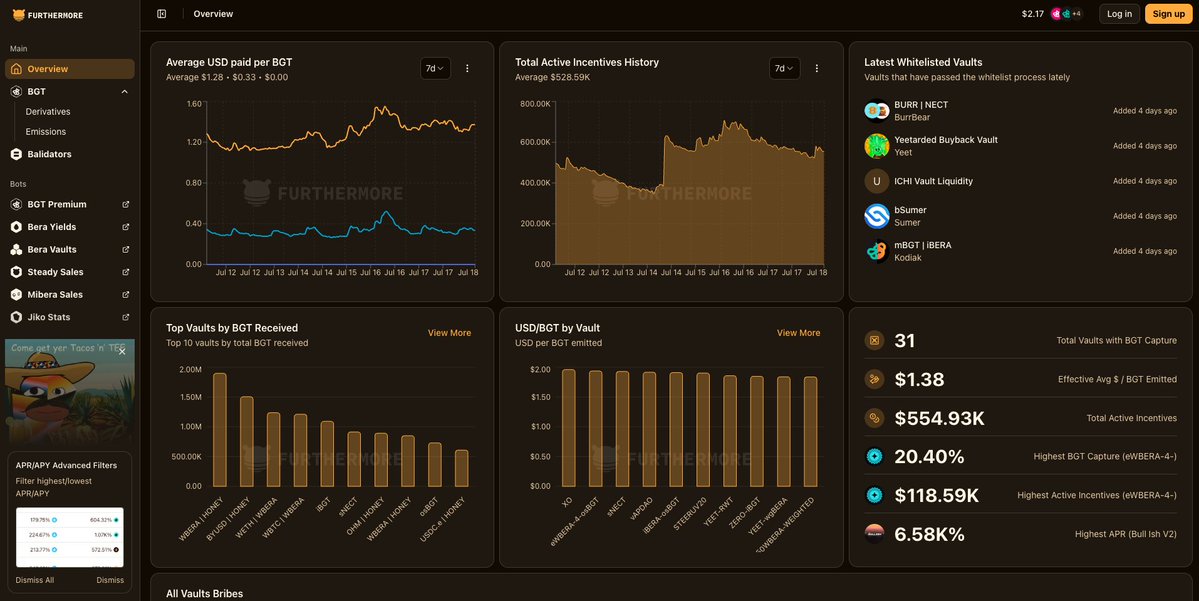This screenshot has height=601, width=1199.
Task: Click the 20.40% Highest BGT Capture value
Action: tap(929, 456)
